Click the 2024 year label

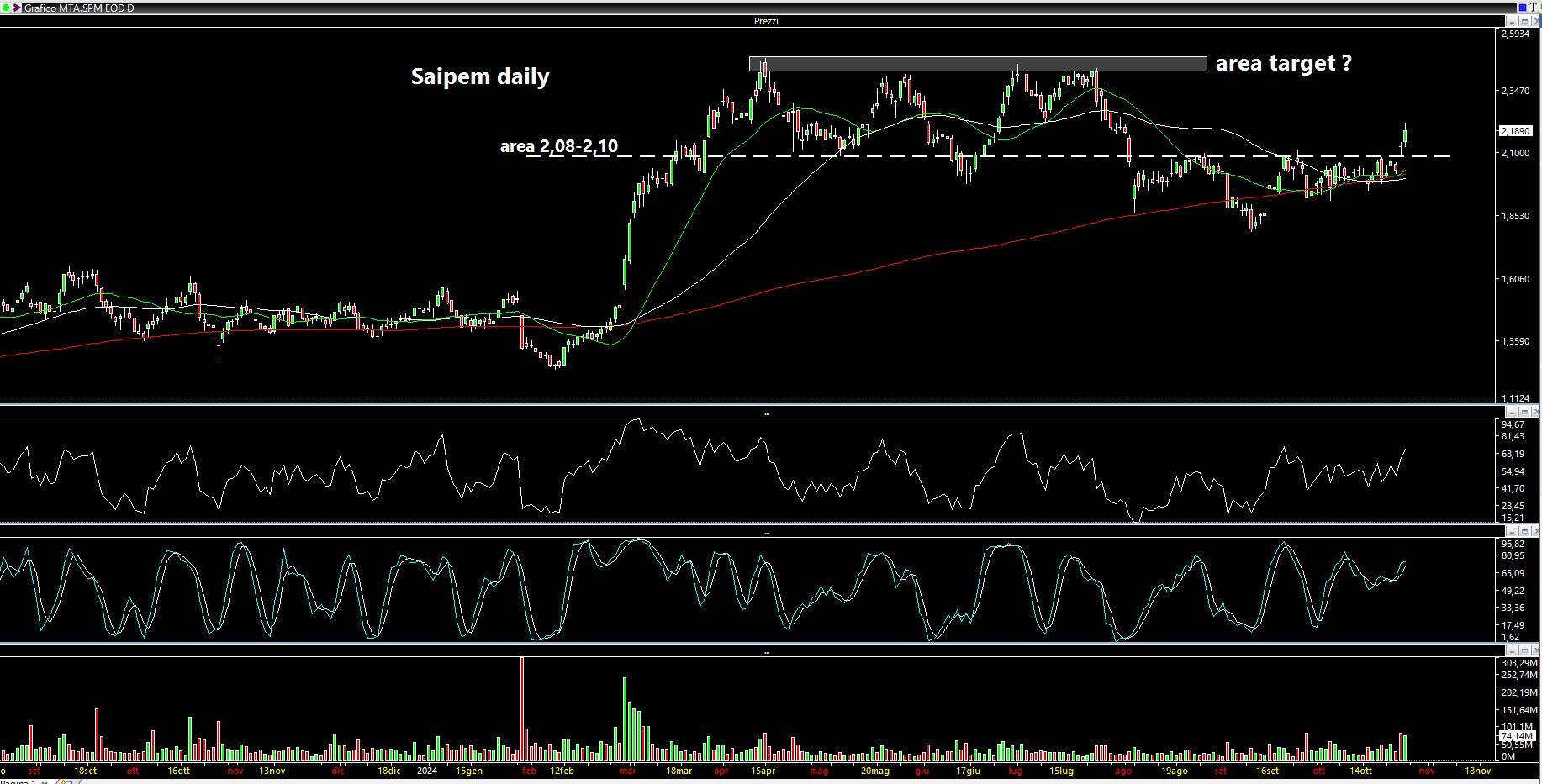(x=427, y=771)
